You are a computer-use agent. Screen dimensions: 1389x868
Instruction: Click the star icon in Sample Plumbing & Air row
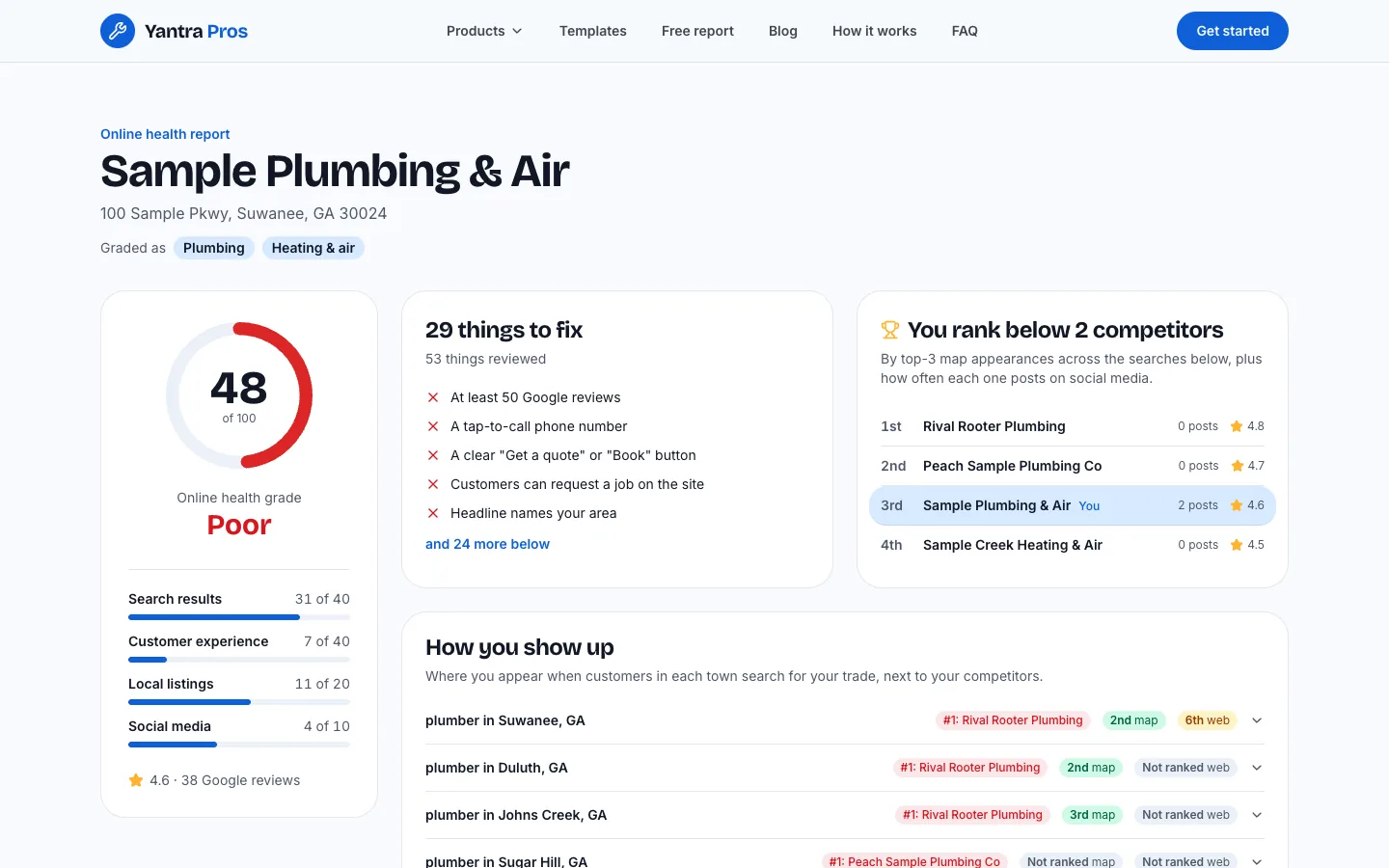click(x=1237, y=505)
